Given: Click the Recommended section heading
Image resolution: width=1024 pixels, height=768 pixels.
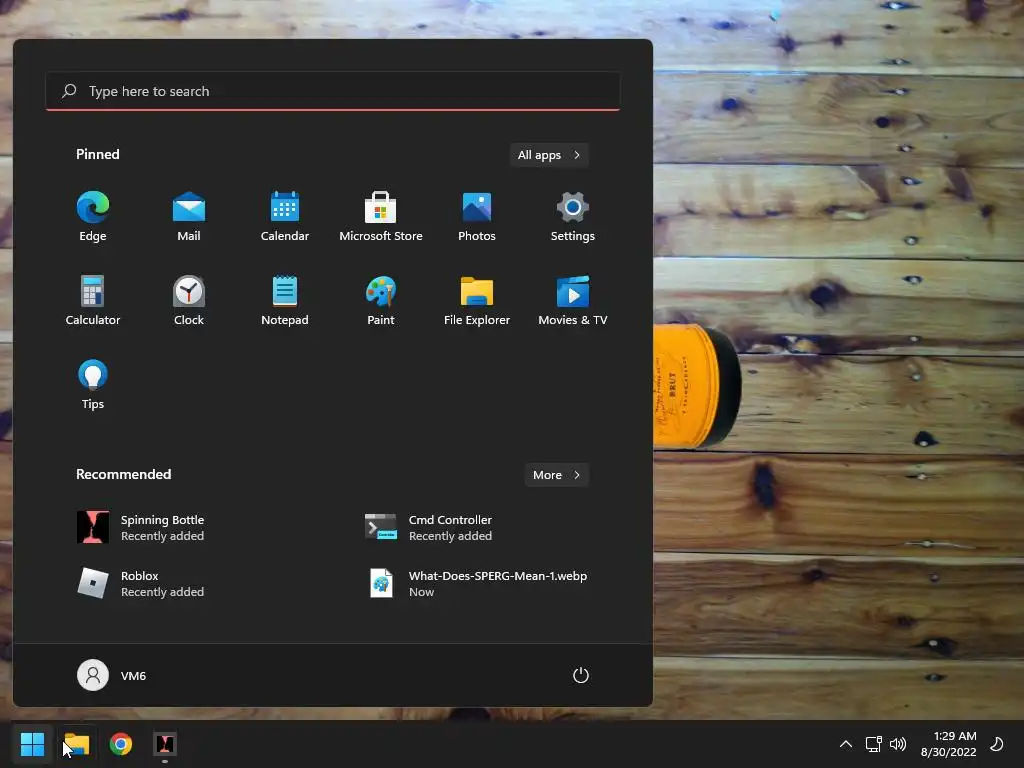Looking at the screenshot, I should point(123,474).
